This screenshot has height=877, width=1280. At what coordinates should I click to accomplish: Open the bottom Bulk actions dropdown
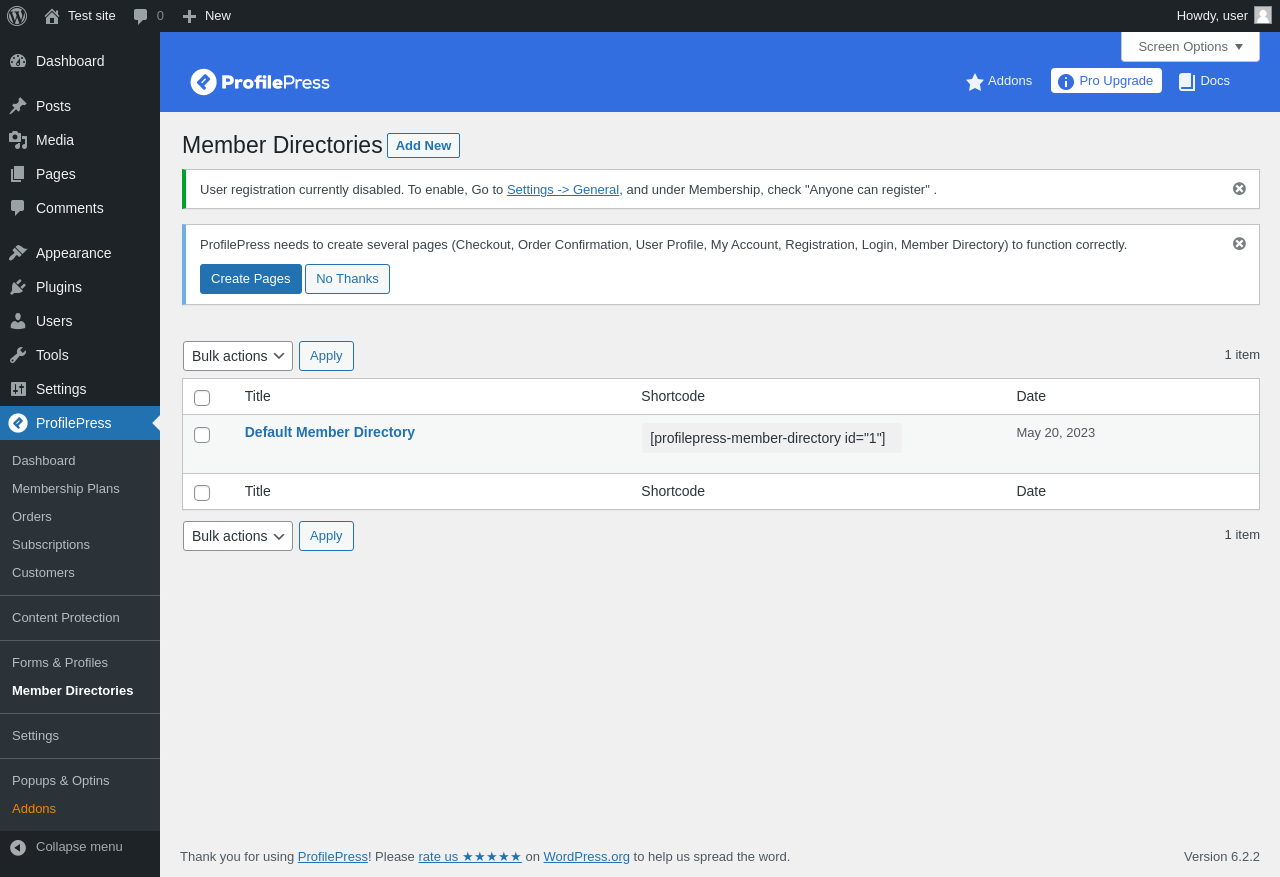pos(238,536)
